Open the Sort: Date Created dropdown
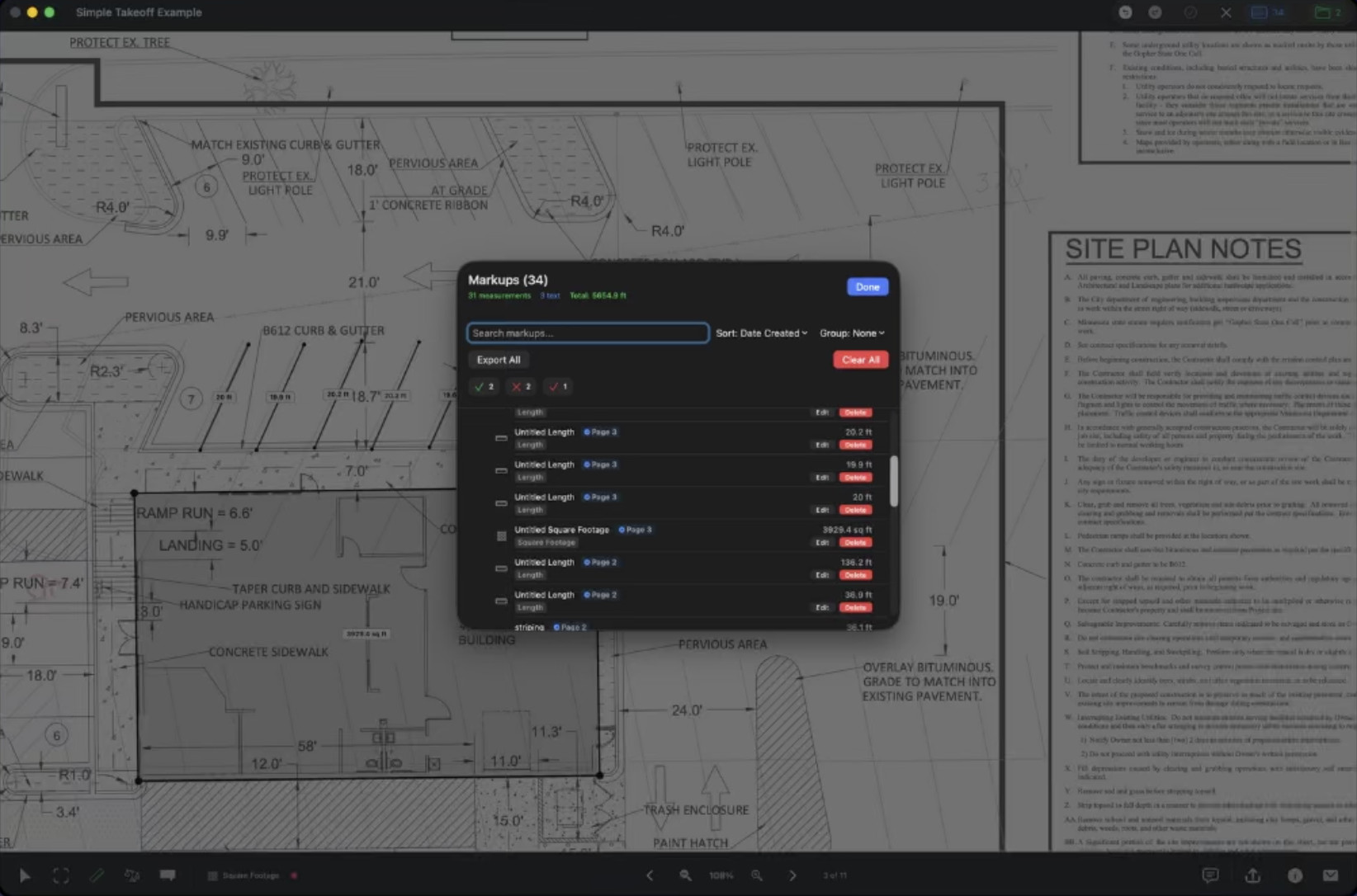1357x896 pixels. click(762, 333)
